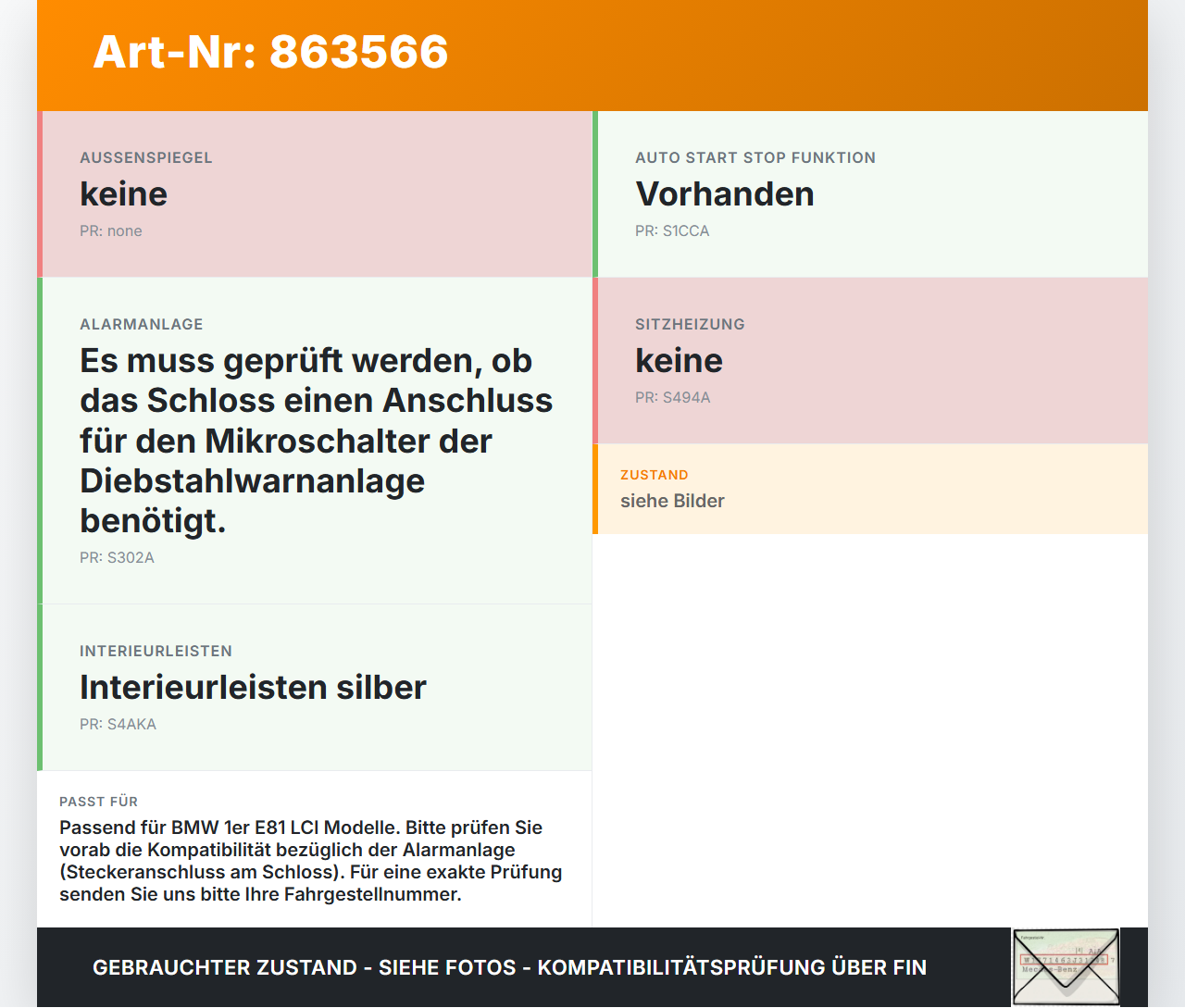
Task: Click the BMW 1er E81 LCI compatibility text
Action: click(311, 861)
